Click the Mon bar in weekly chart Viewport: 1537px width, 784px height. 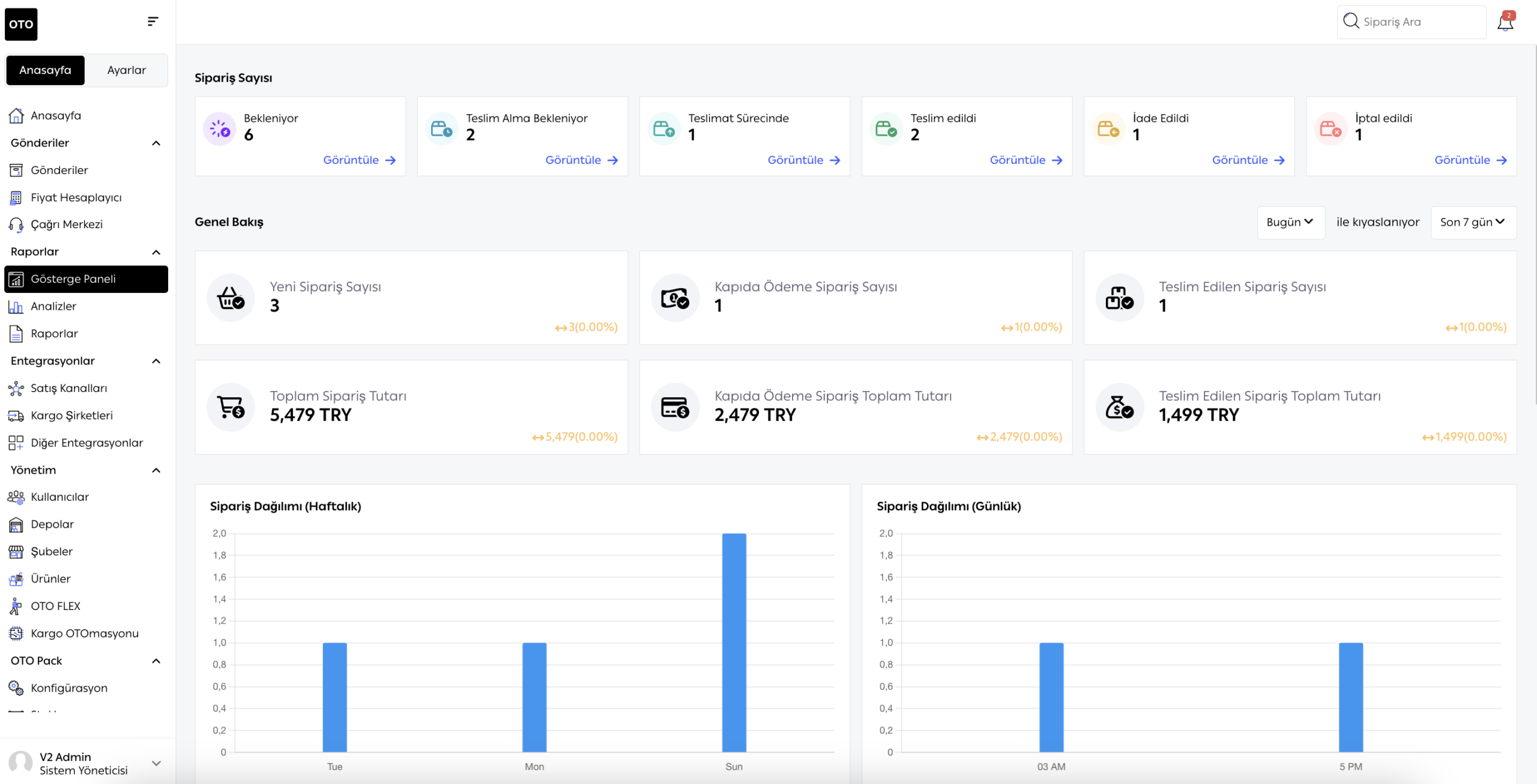tap(534, 697)
